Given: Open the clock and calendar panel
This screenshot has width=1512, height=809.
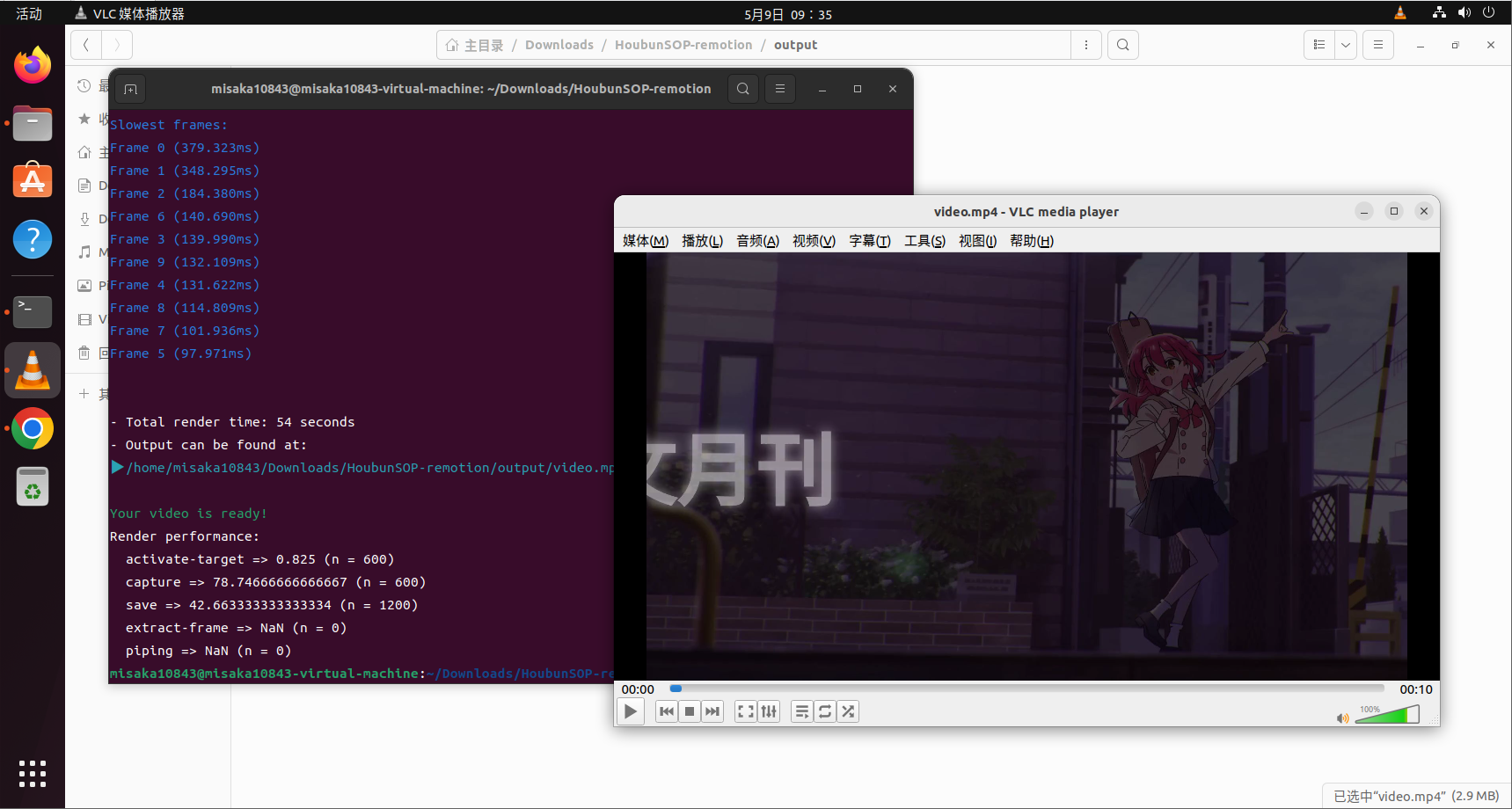Looking at the screenshot, I should click(788, 14).
